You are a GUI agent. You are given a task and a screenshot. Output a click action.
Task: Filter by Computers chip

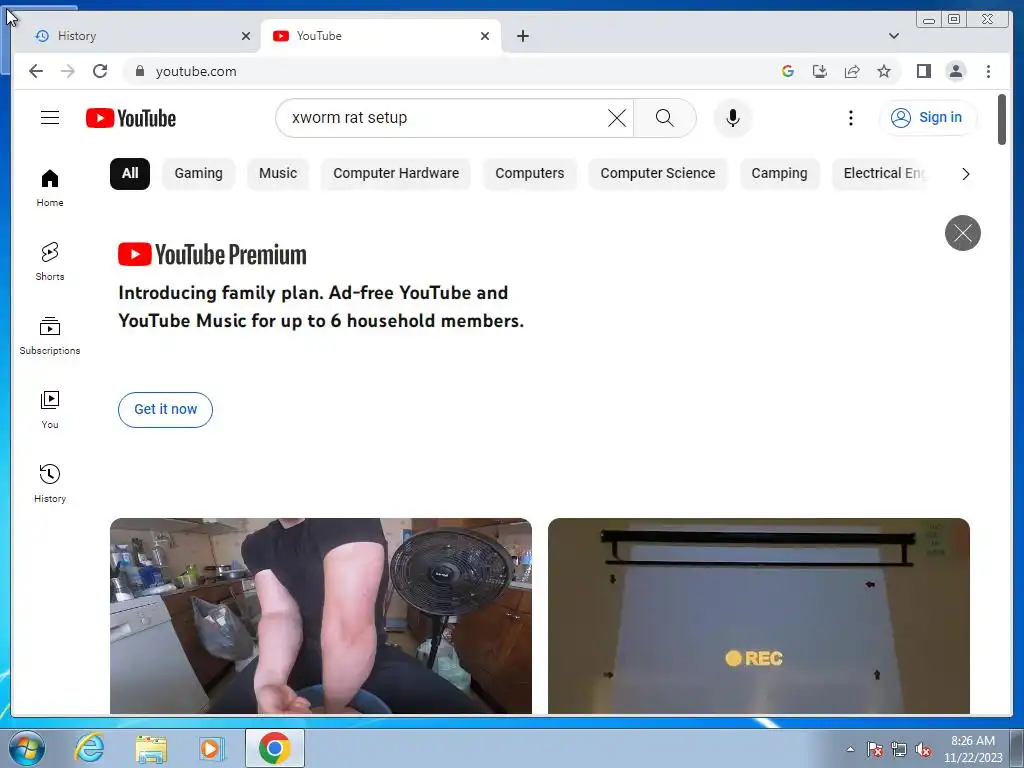pyautogui.click(x=530, y=174)
